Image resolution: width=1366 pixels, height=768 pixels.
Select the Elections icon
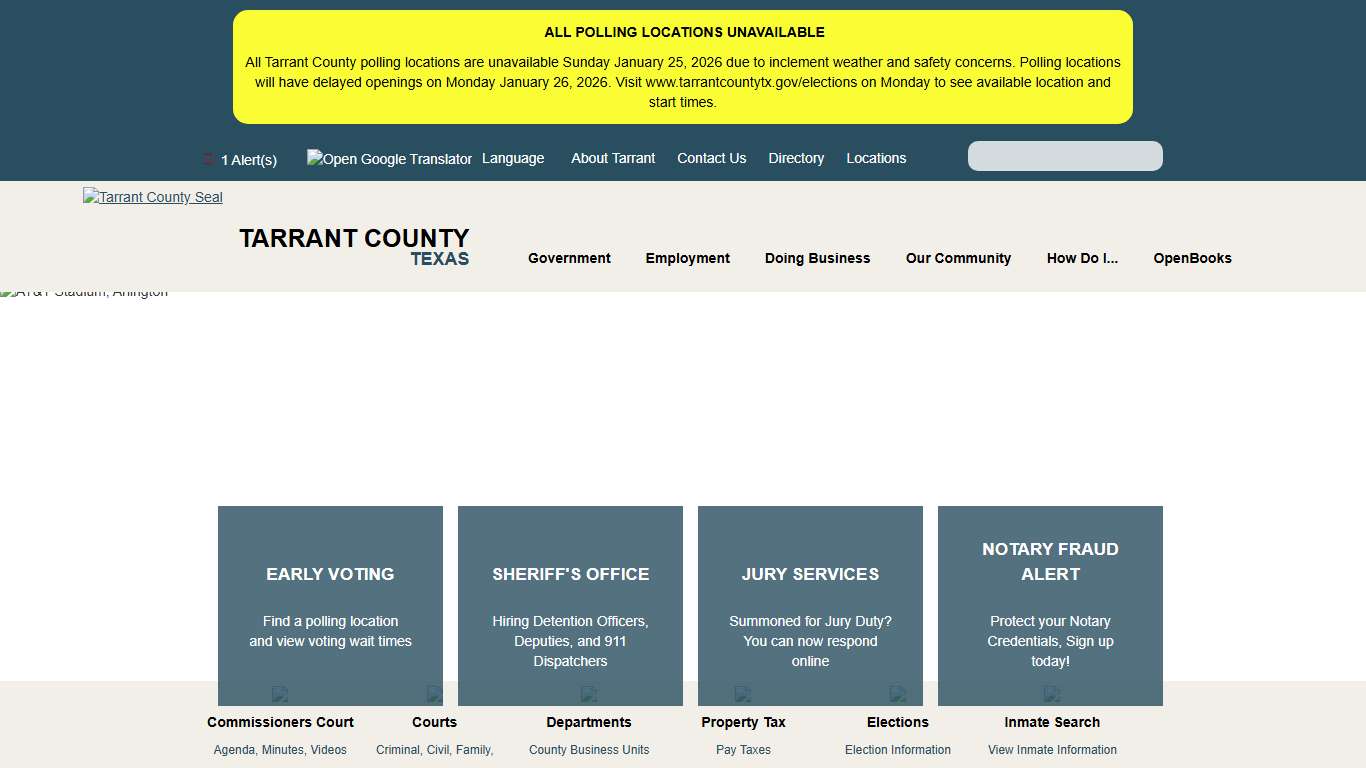coord(897,694)
